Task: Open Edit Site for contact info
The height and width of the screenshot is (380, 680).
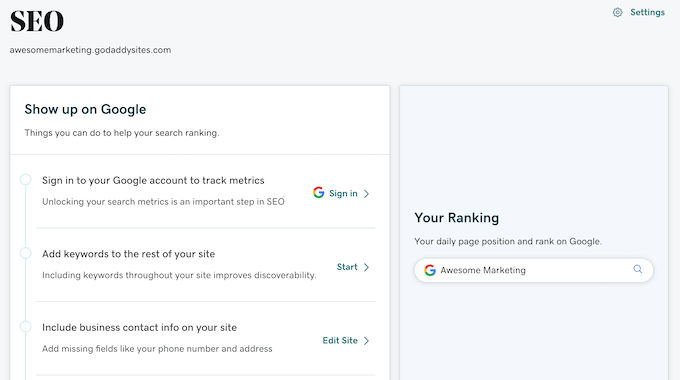Action: 340,341
